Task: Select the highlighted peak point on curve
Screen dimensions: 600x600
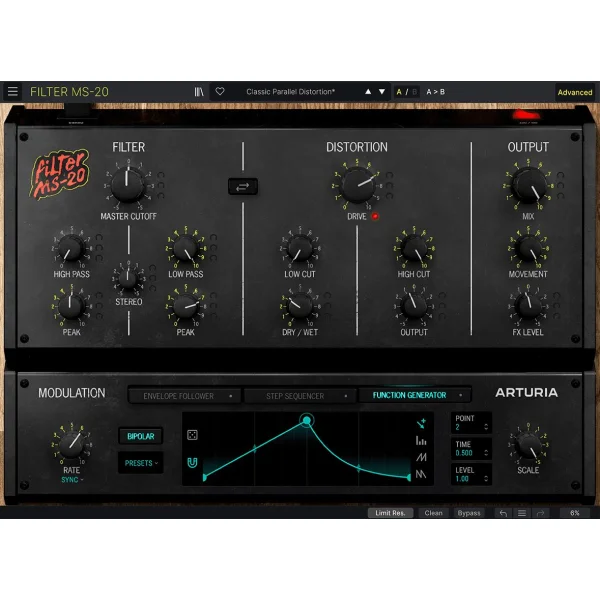Action: pyautogui.click(x=307, y=421)
